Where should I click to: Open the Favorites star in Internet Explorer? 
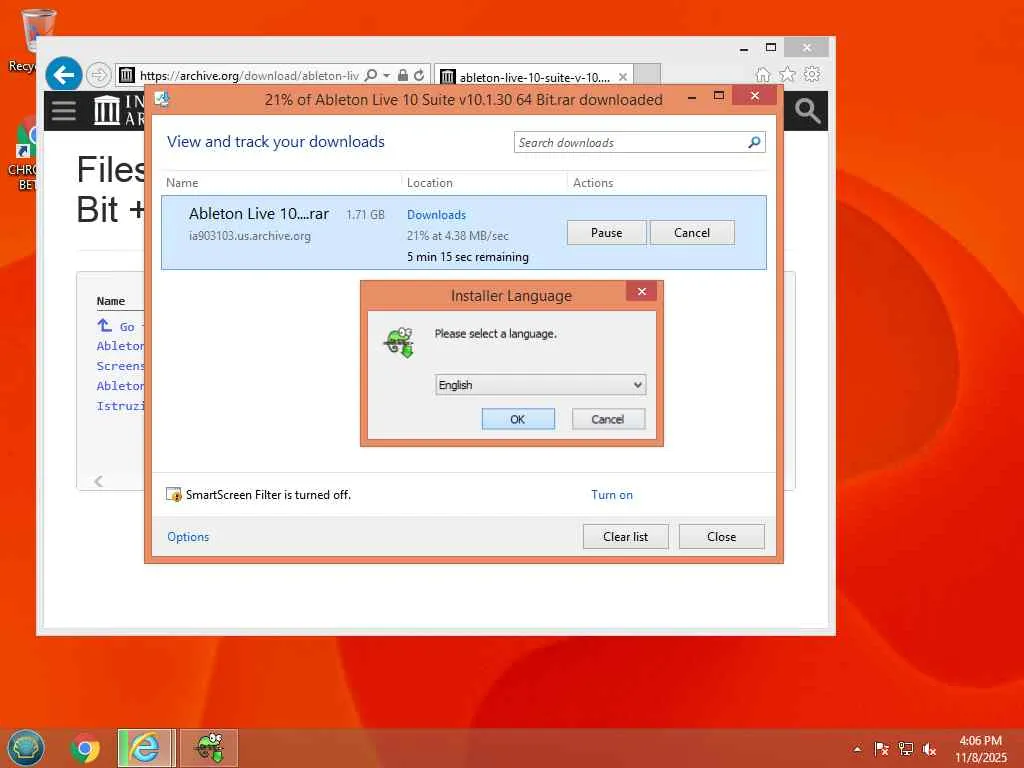pyautogui.click(x=788, y=74)
